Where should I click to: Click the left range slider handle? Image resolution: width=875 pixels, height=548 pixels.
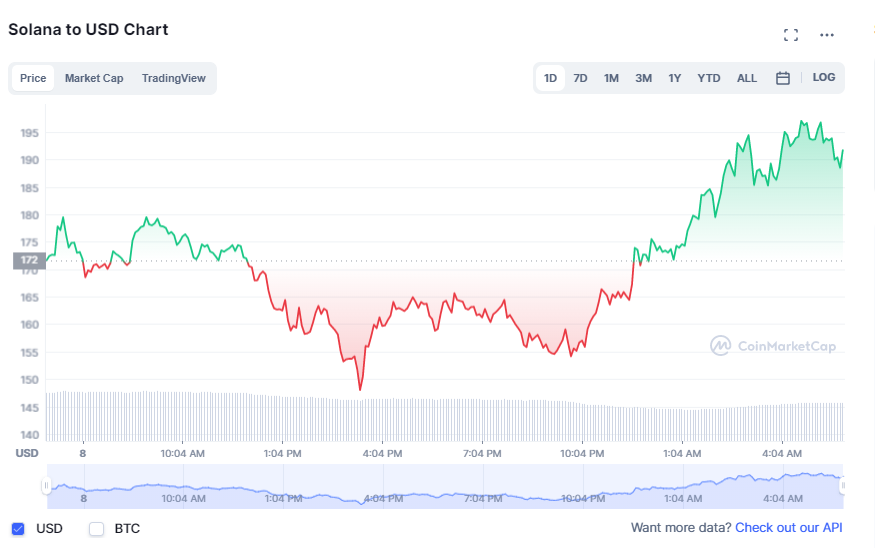45,486
